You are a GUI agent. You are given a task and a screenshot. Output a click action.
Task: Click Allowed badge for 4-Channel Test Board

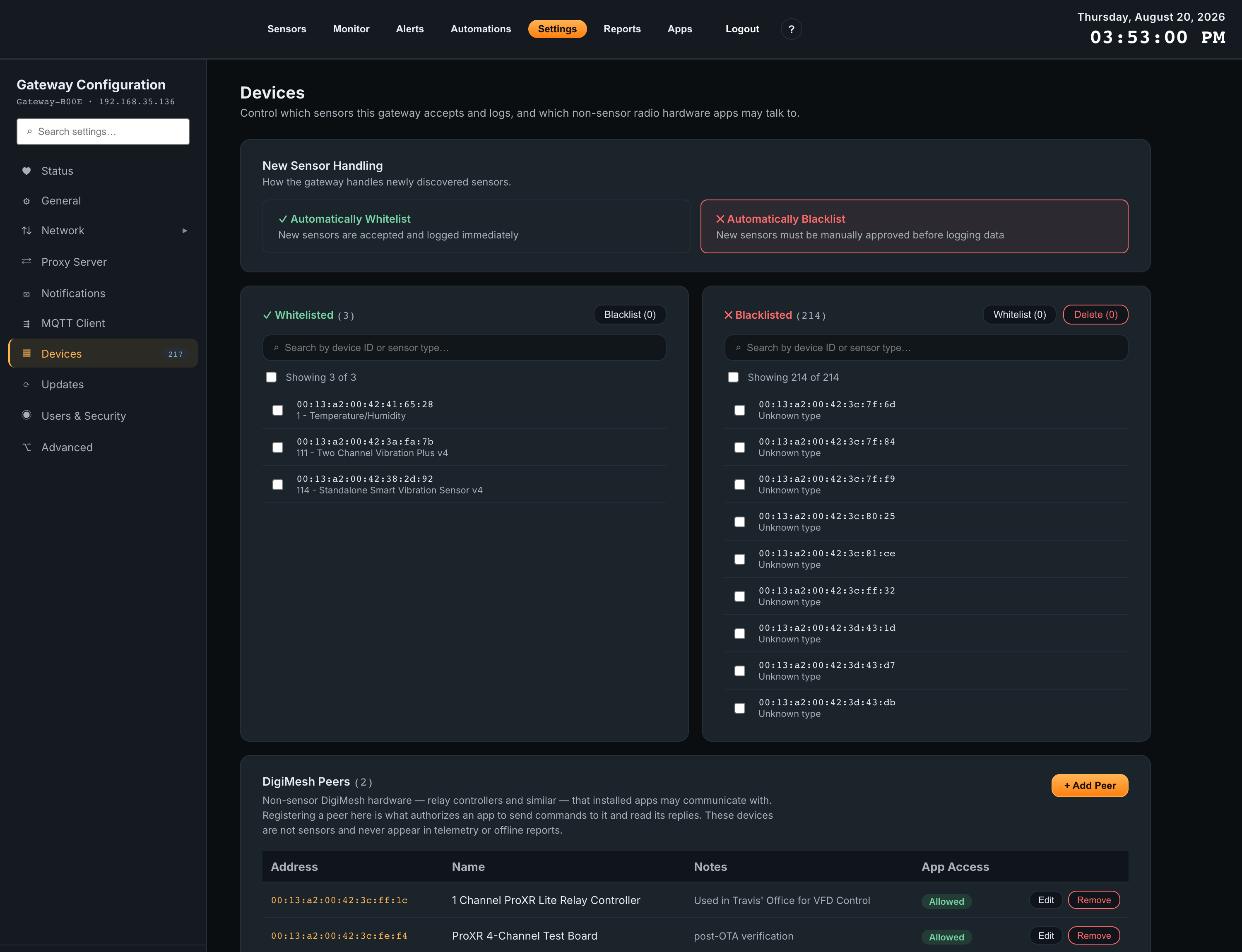[947, 937]
